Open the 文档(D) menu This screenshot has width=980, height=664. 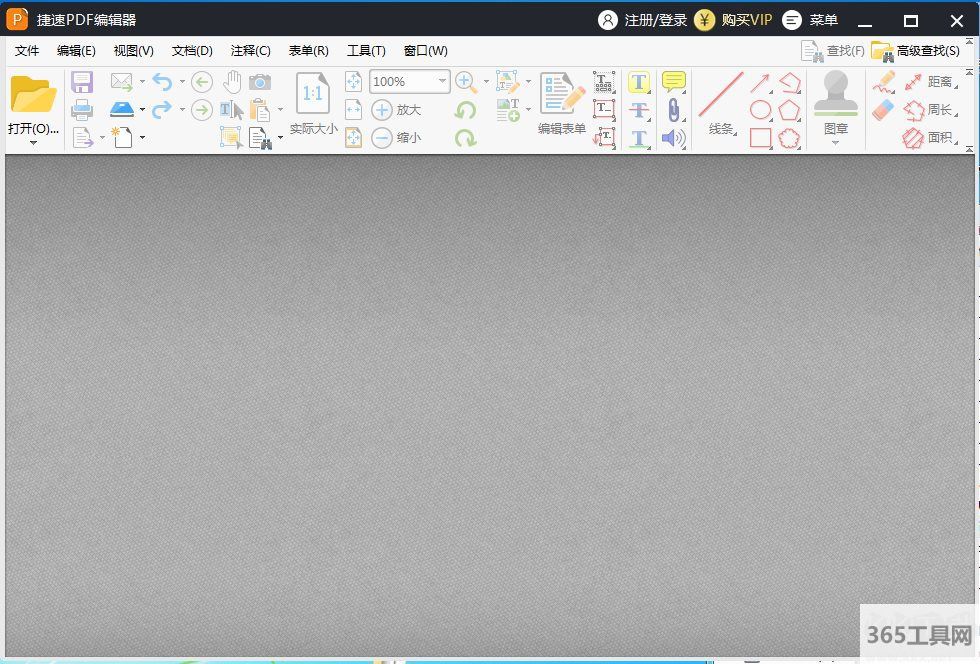(x=192, y=51)
